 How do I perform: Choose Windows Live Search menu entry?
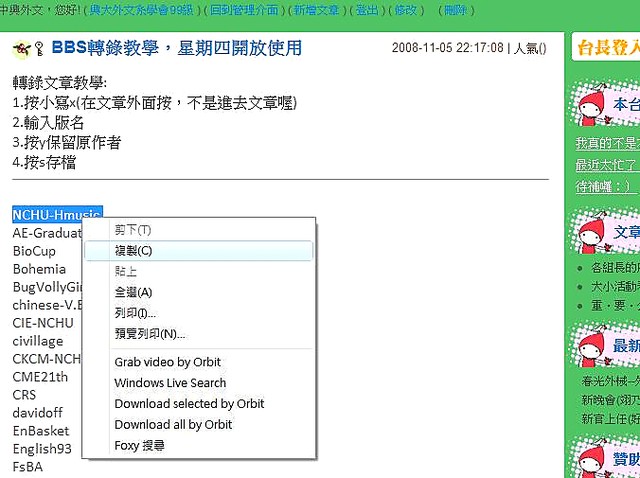tap(170, 383)
